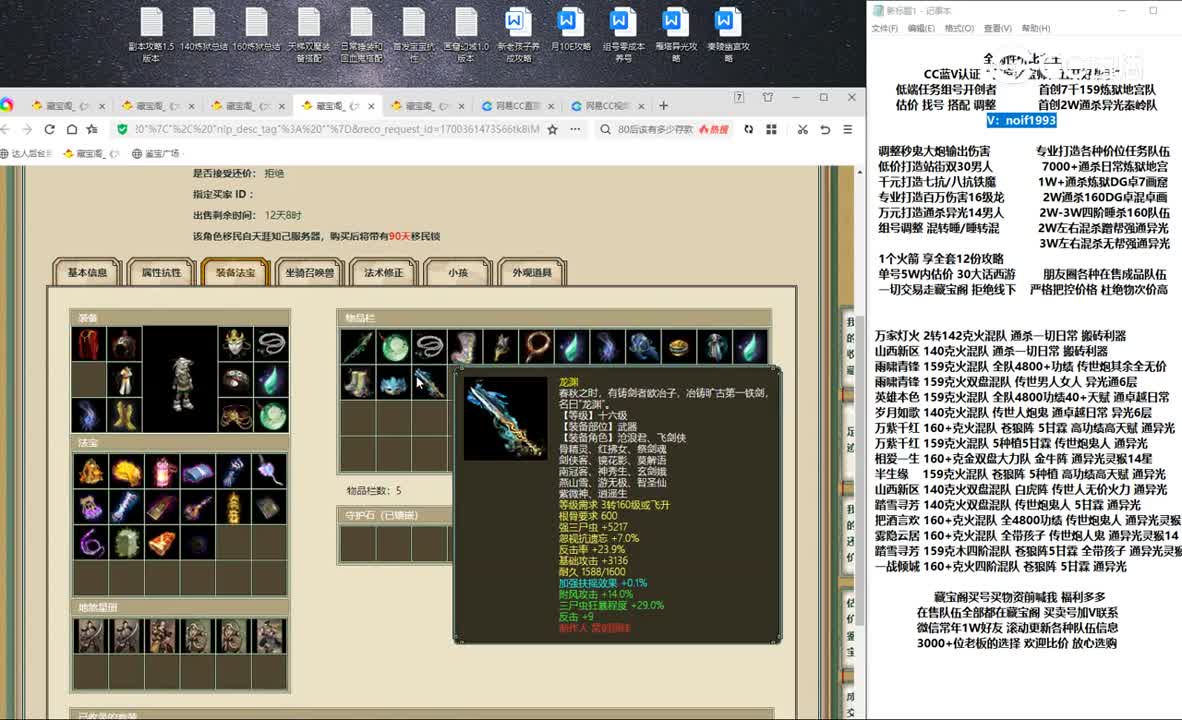
Task: Click the purple whip talisman
Action: pyautogui.click(x=90, y=542)
